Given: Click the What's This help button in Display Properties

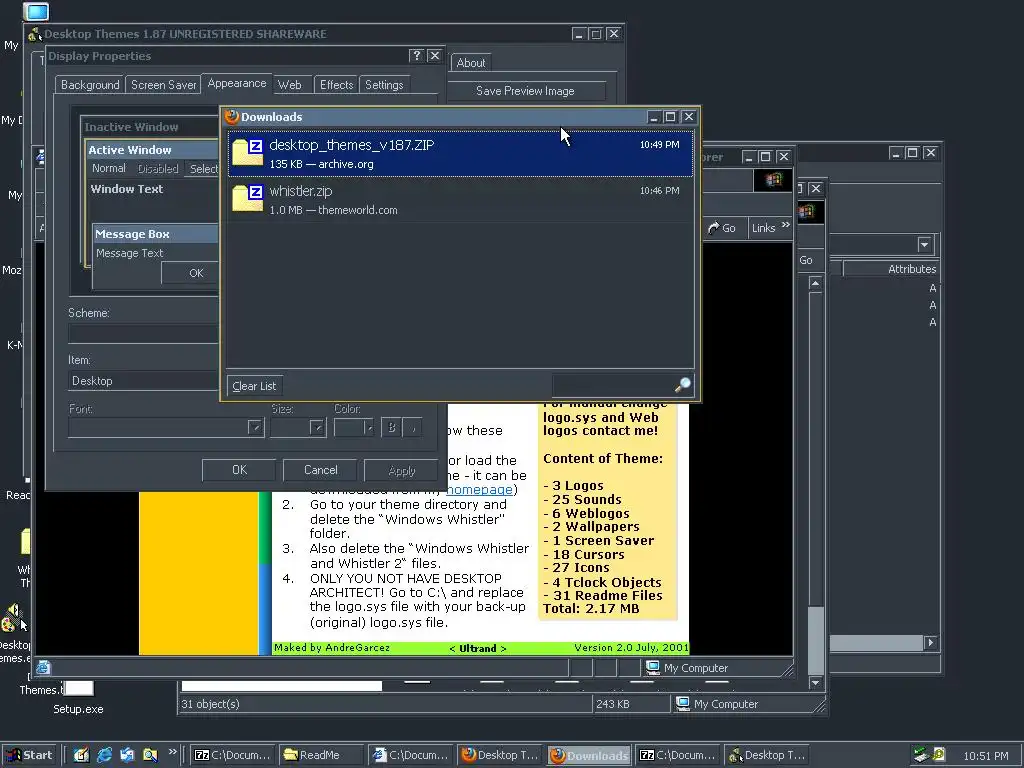Looking at the screenshot, I should 416,56.
